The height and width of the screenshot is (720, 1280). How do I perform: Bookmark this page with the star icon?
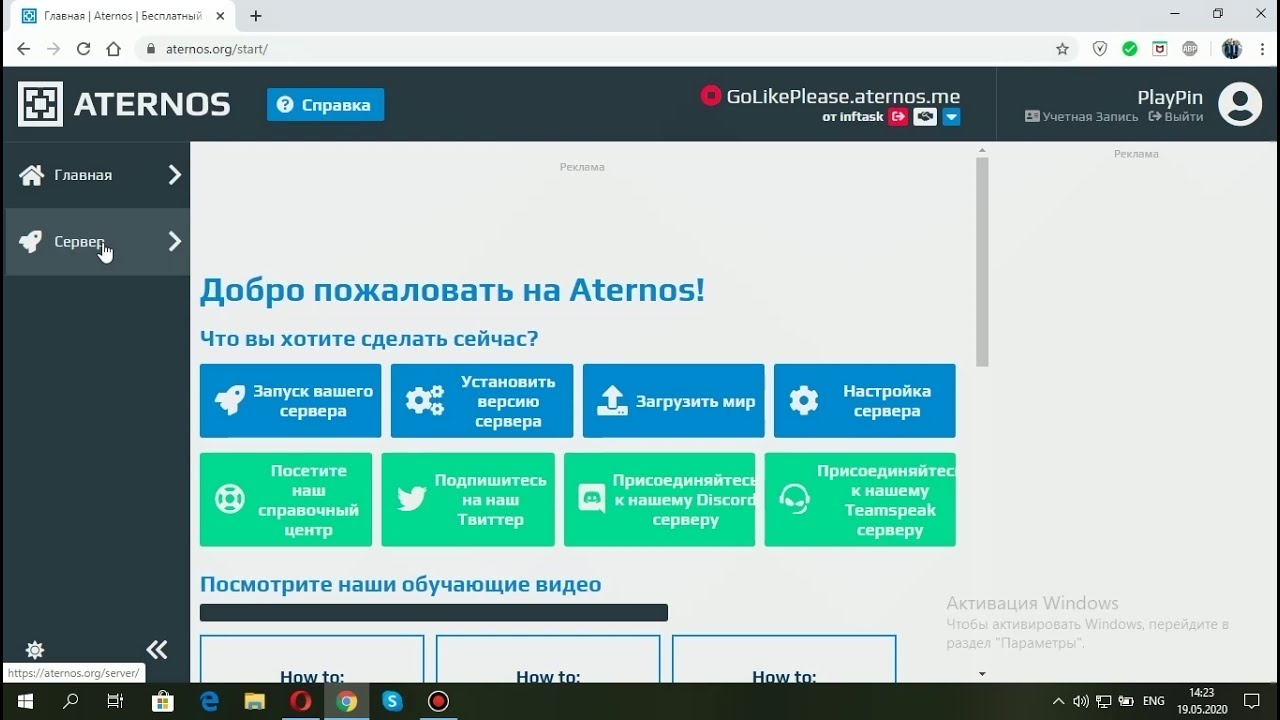[1062, 48]
